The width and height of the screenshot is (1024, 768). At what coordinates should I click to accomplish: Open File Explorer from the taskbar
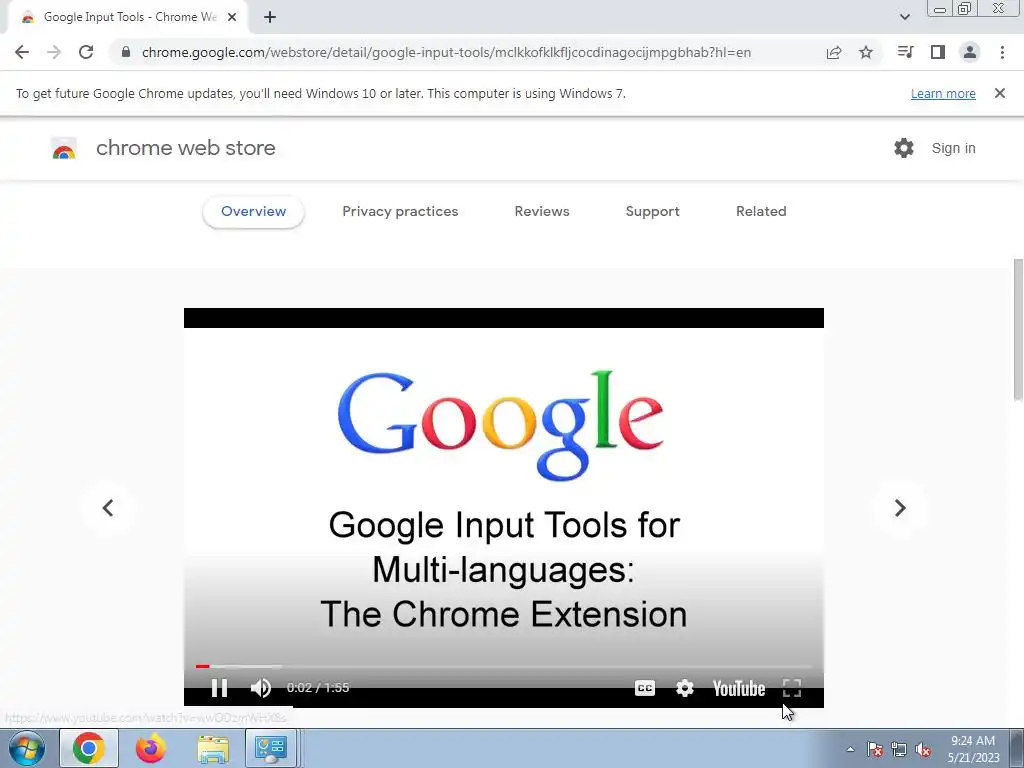click(213, 748)
